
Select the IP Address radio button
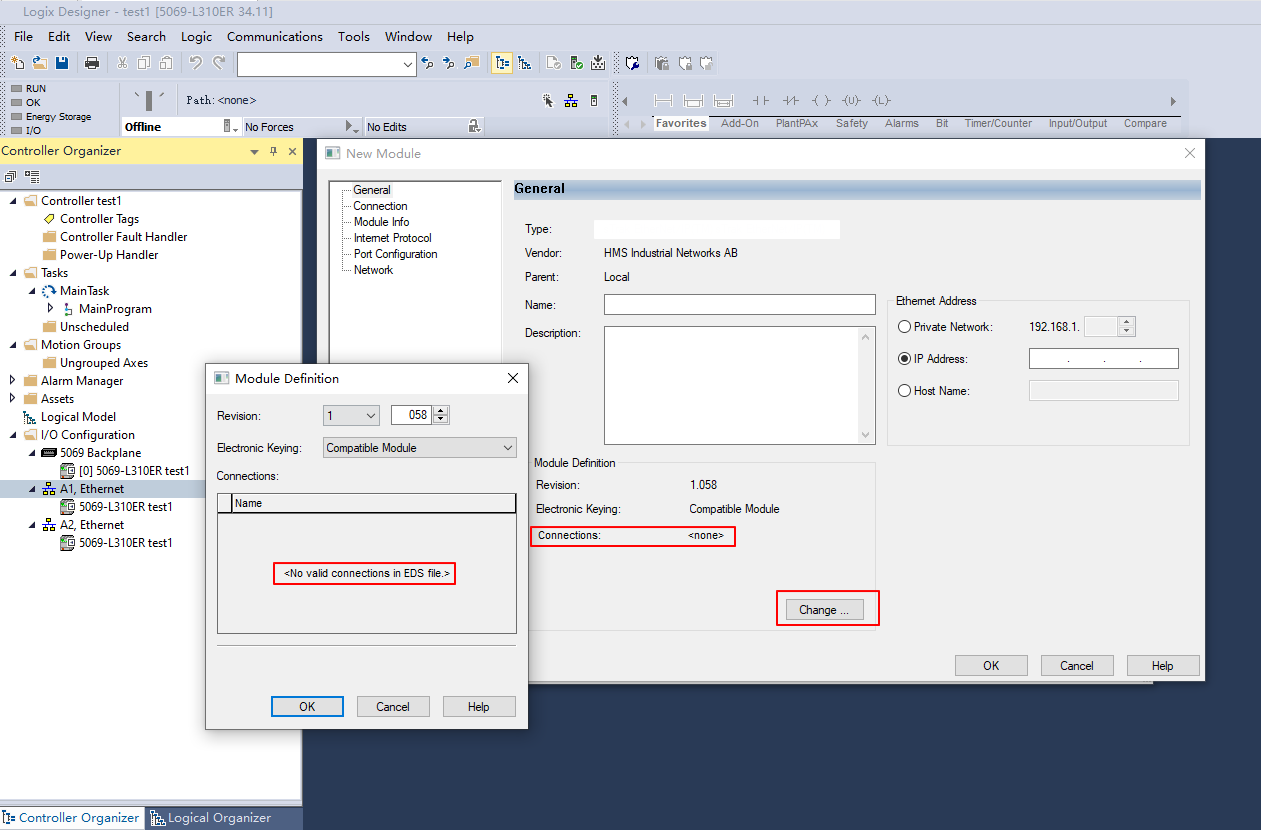905,359
